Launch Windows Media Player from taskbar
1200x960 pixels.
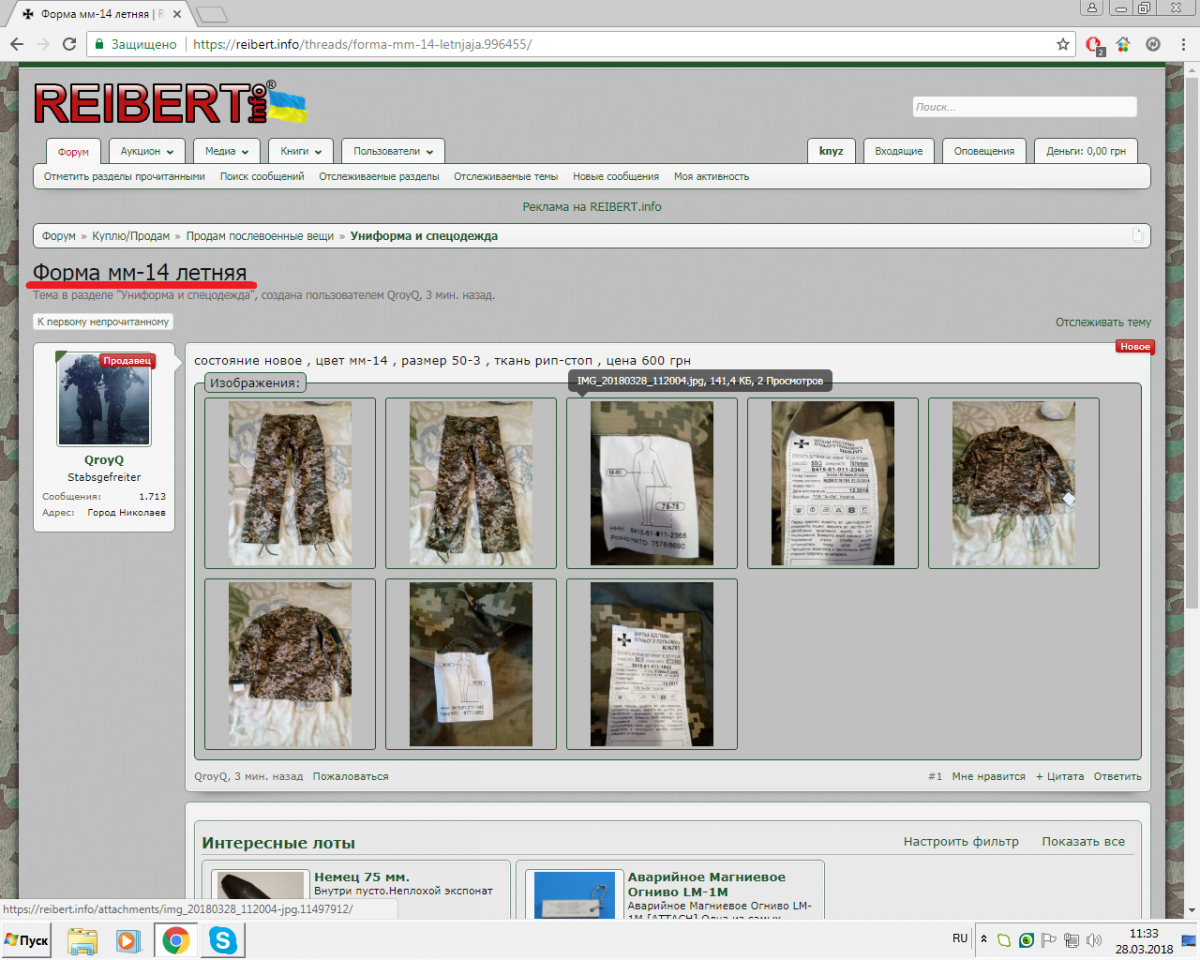(x=128, y=941)
